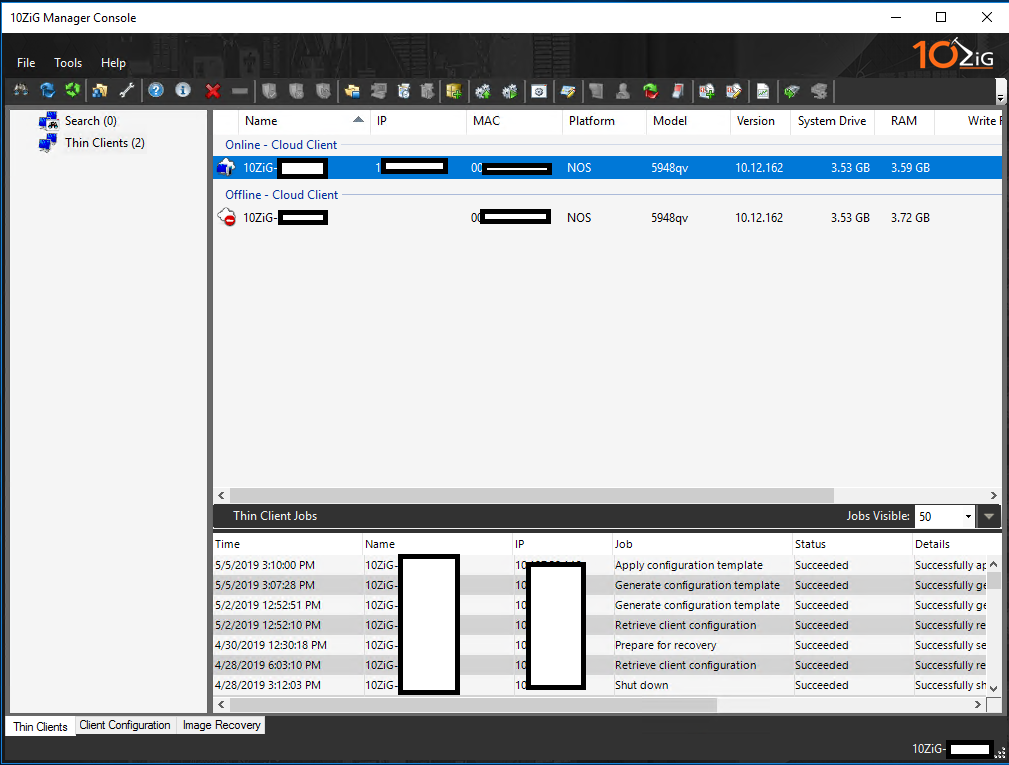Click the recycle bin with clock icon
The width and height of the screenshot is (1009, 765).
pyautogui.click(x=404, y=91)
